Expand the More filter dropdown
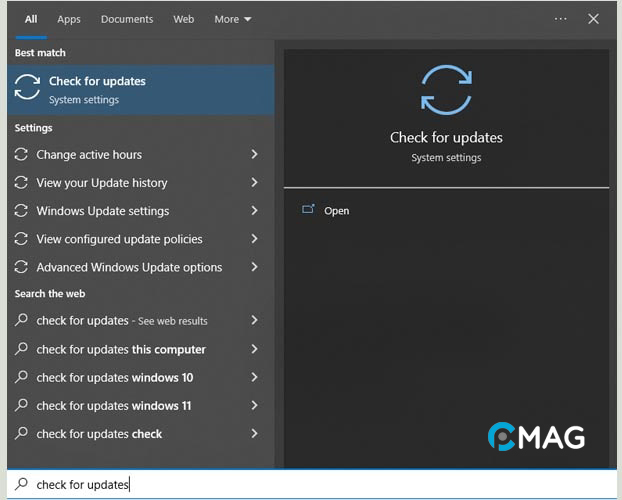This screenshot has width=622, height=500. [x=232, y=19]
